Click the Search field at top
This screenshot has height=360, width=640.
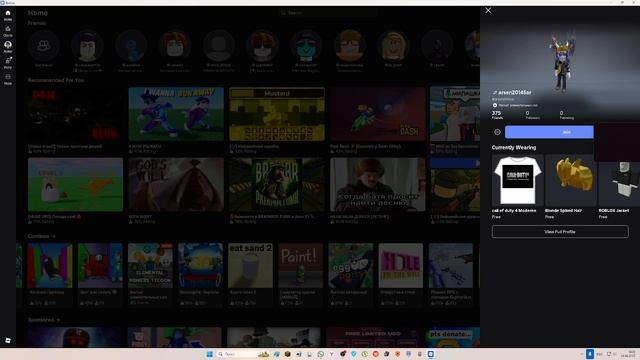(x=327, y=13)
